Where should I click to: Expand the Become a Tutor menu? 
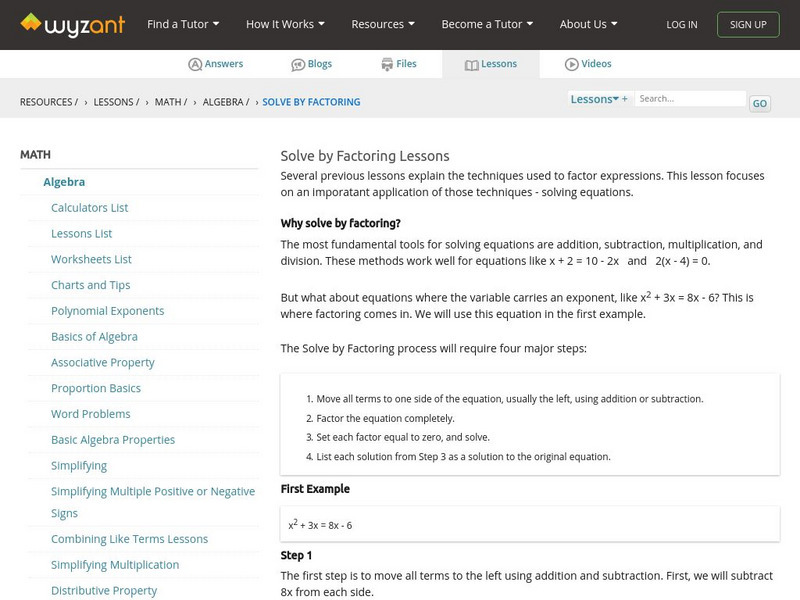tap(487, 24)
